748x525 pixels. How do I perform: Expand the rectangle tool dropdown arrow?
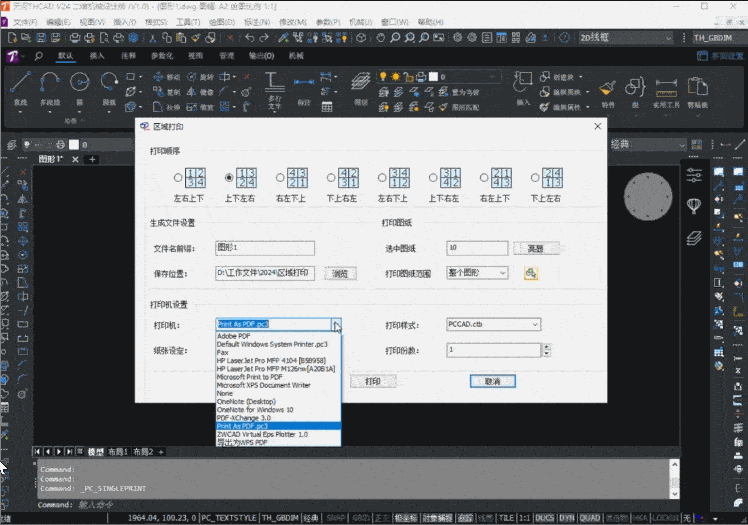(140, 77)
